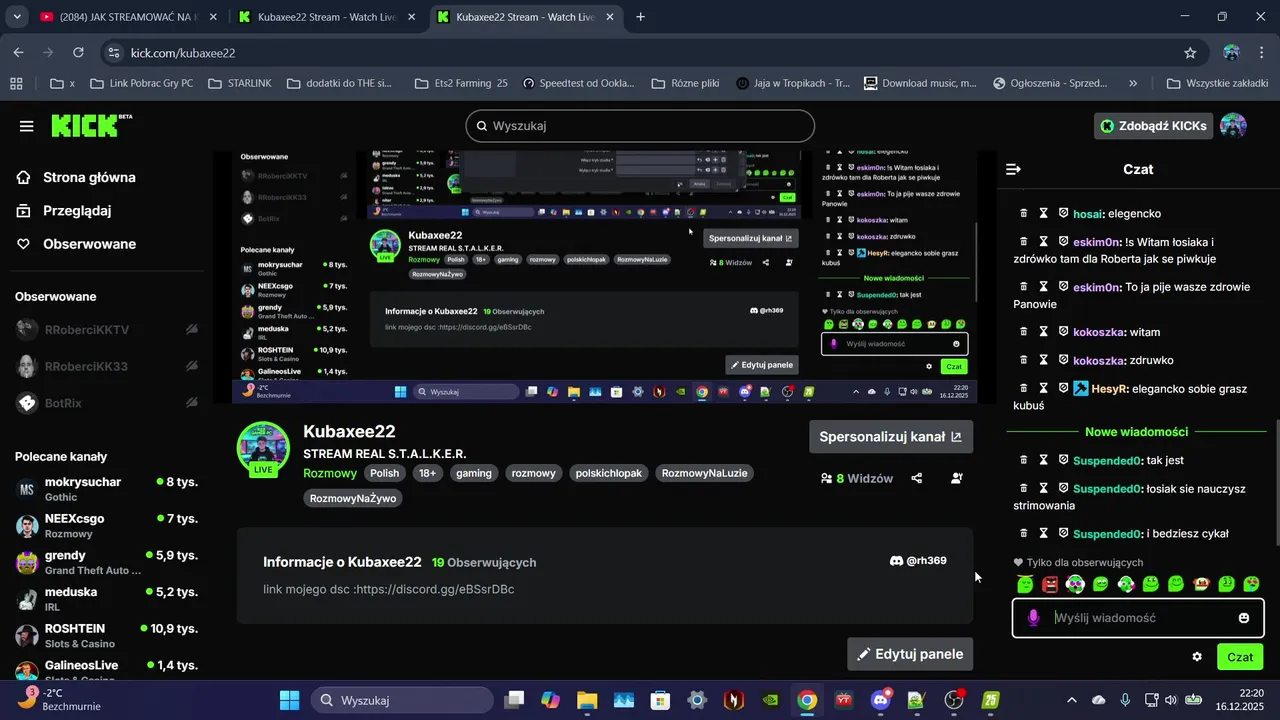Open the @rh369 Discord link
Screen dimensions: 1280x720
click(x=918, y=561)
